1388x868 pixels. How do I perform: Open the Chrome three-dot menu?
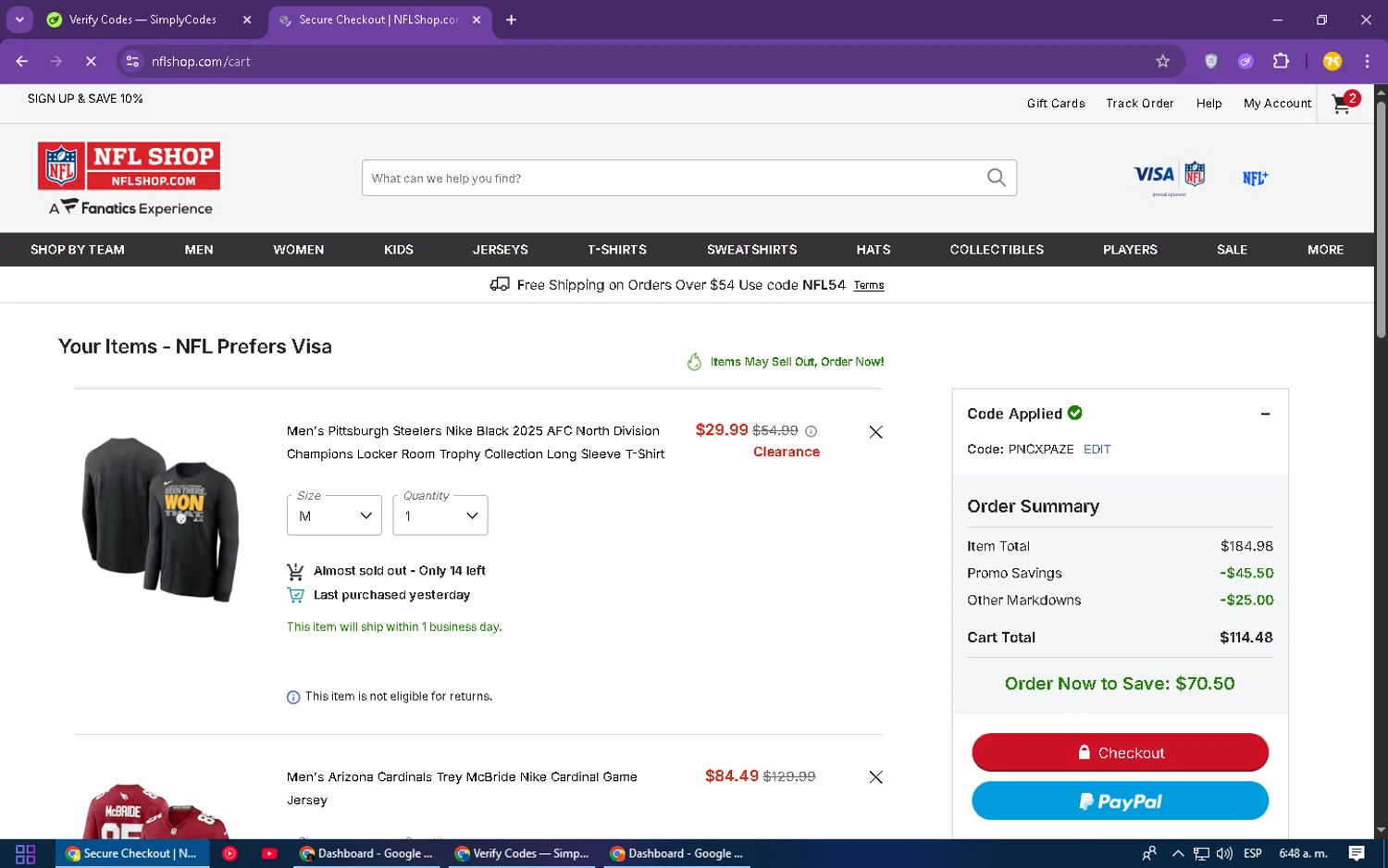1367,61
